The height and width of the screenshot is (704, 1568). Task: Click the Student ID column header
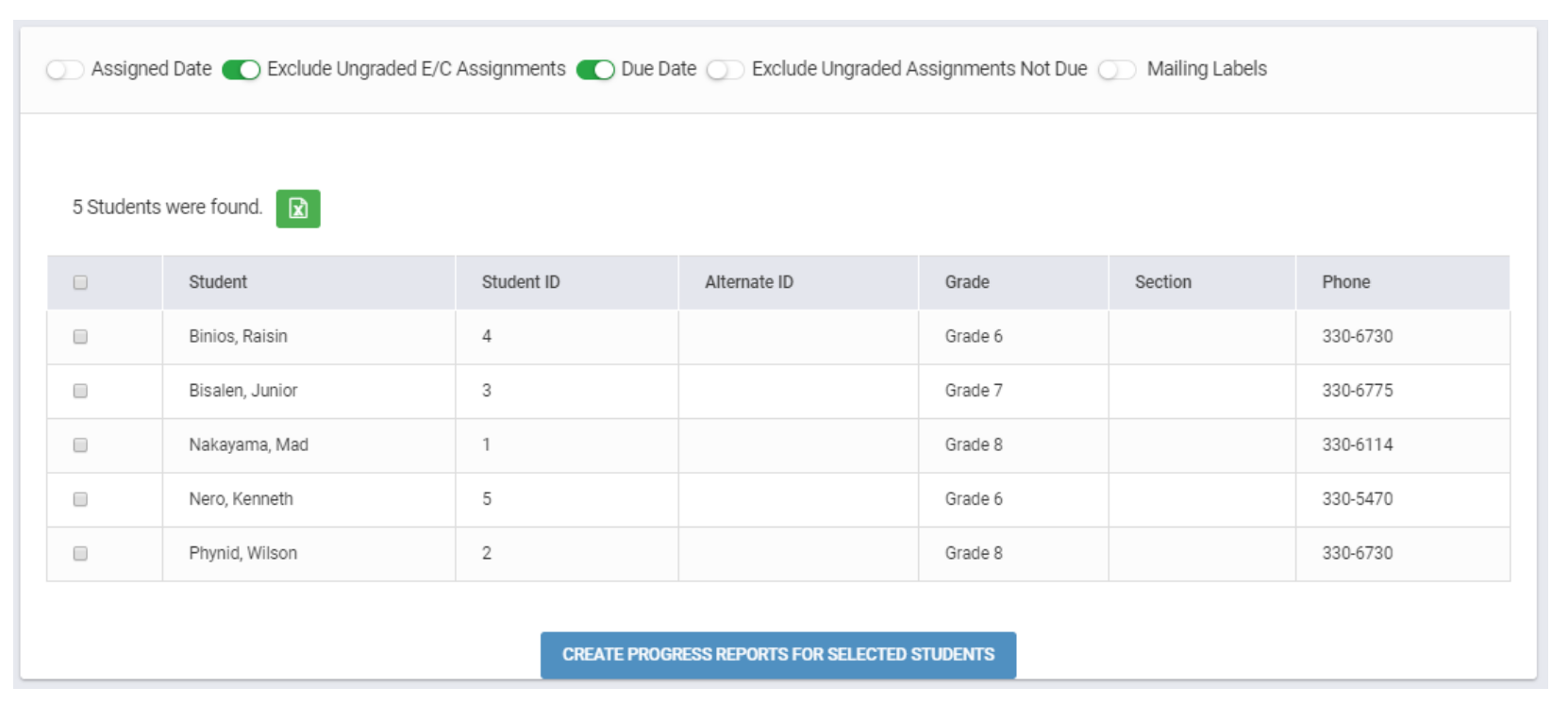520,282
